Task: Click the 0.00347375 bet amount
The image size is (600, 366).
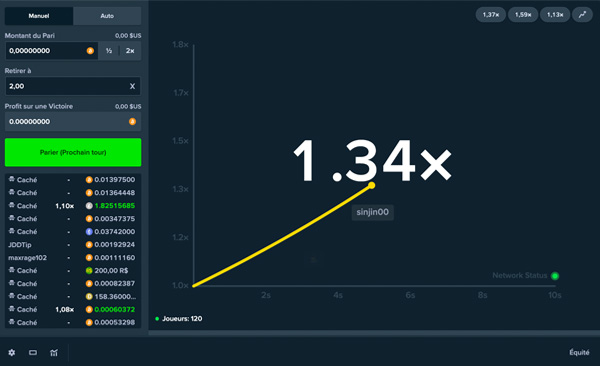Action: [x=115, y=219]
